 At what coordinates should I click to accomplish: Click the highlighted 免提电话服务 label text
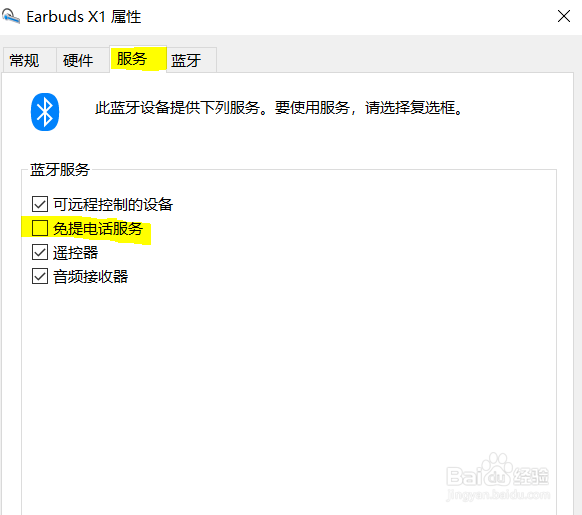coord(98,228)
